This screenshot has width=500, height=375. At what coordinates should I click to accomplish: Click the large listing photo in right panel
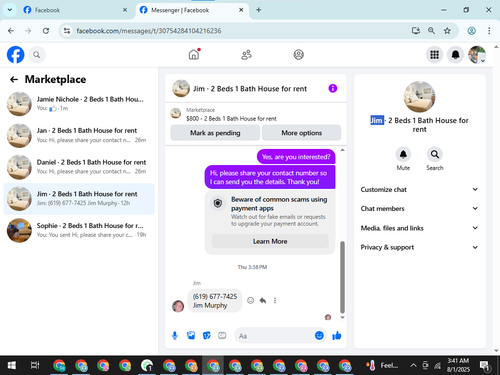[419, 97]
